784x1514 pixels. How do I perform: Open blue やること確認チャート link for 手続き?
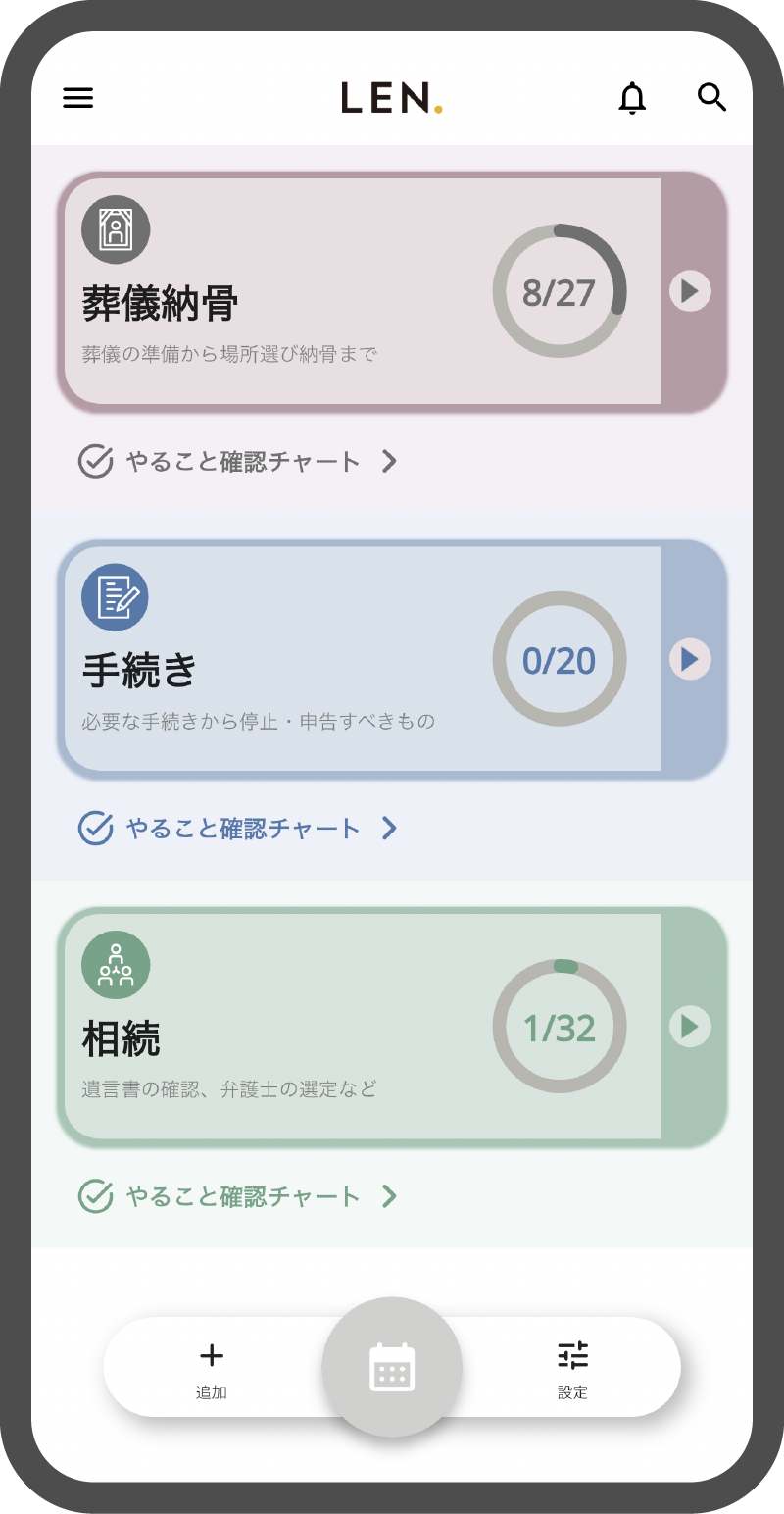click(243, 829)
